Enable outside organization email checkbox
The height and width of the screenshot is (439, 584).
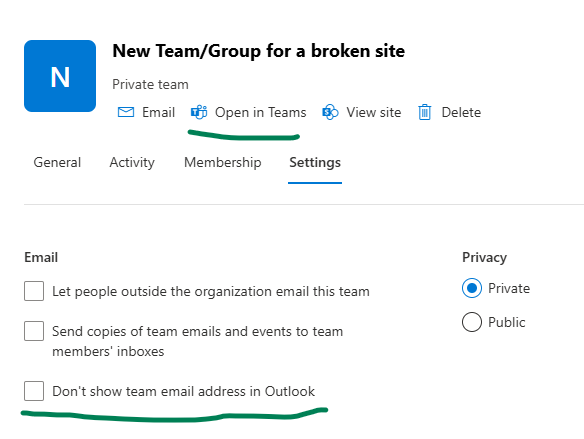(34, 291)
